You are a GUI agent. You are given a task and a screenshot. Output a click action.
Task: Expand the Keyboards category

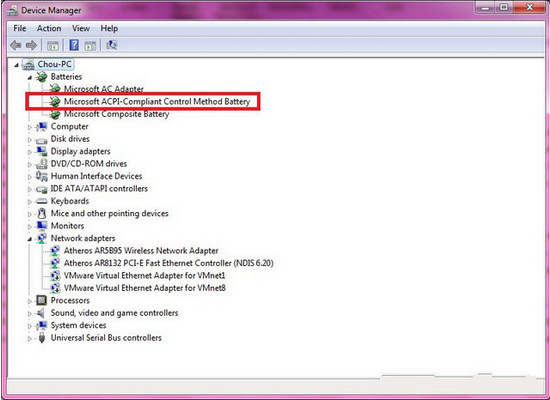click(30, 202)
